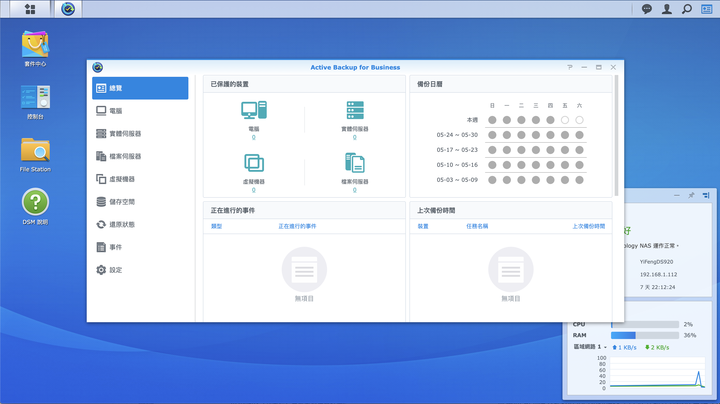The height and width of the screenshot is (404, 720).
Task: Click the 05-03 ~ 05-09 week label
Action: 457,180
